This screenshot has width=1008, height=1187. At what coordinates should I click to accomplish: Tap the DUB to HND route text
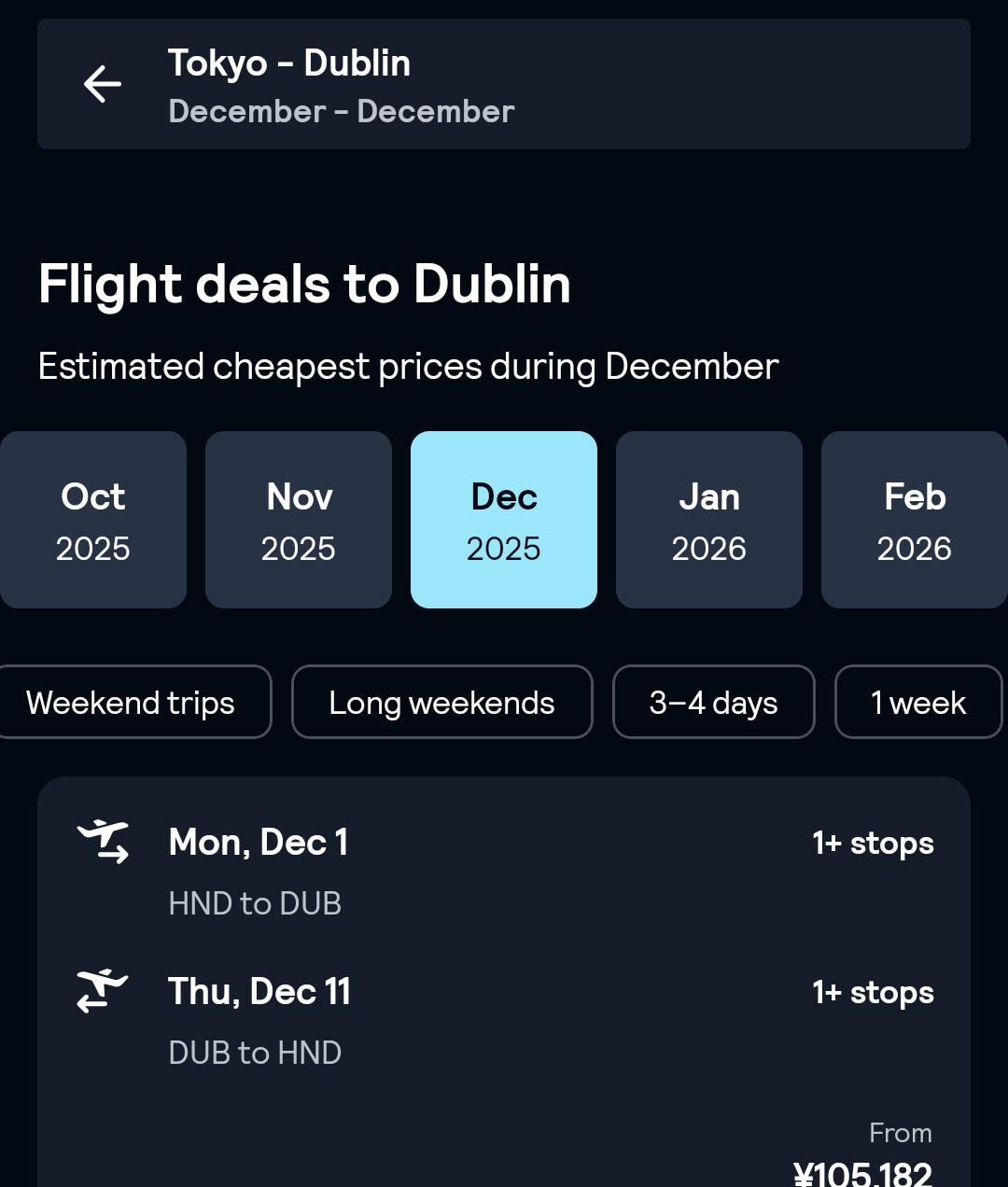[x=255, y=1053]
